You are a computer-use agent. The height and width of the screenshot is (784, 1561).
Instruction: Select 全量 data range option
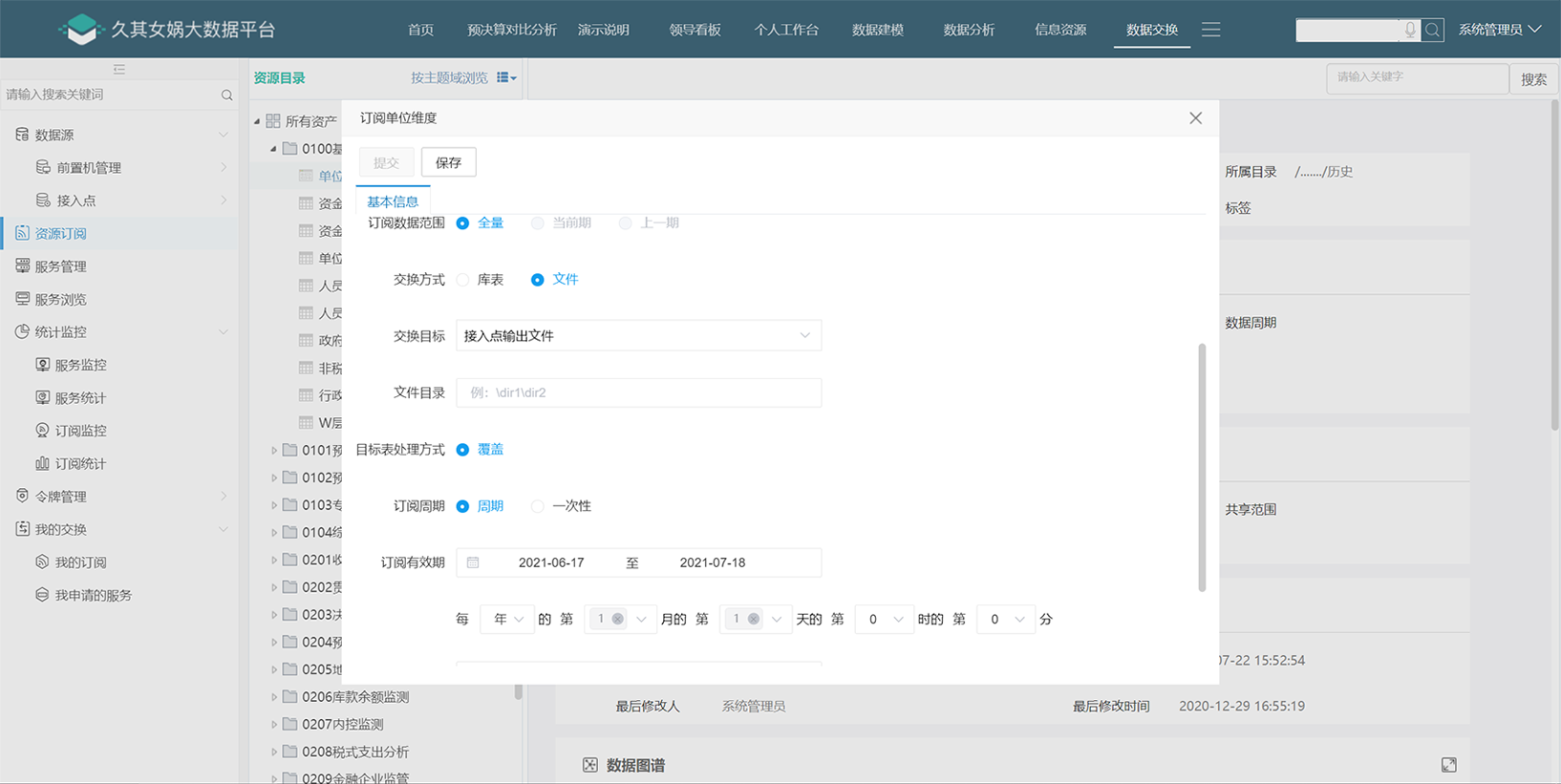tap(463, 222)
